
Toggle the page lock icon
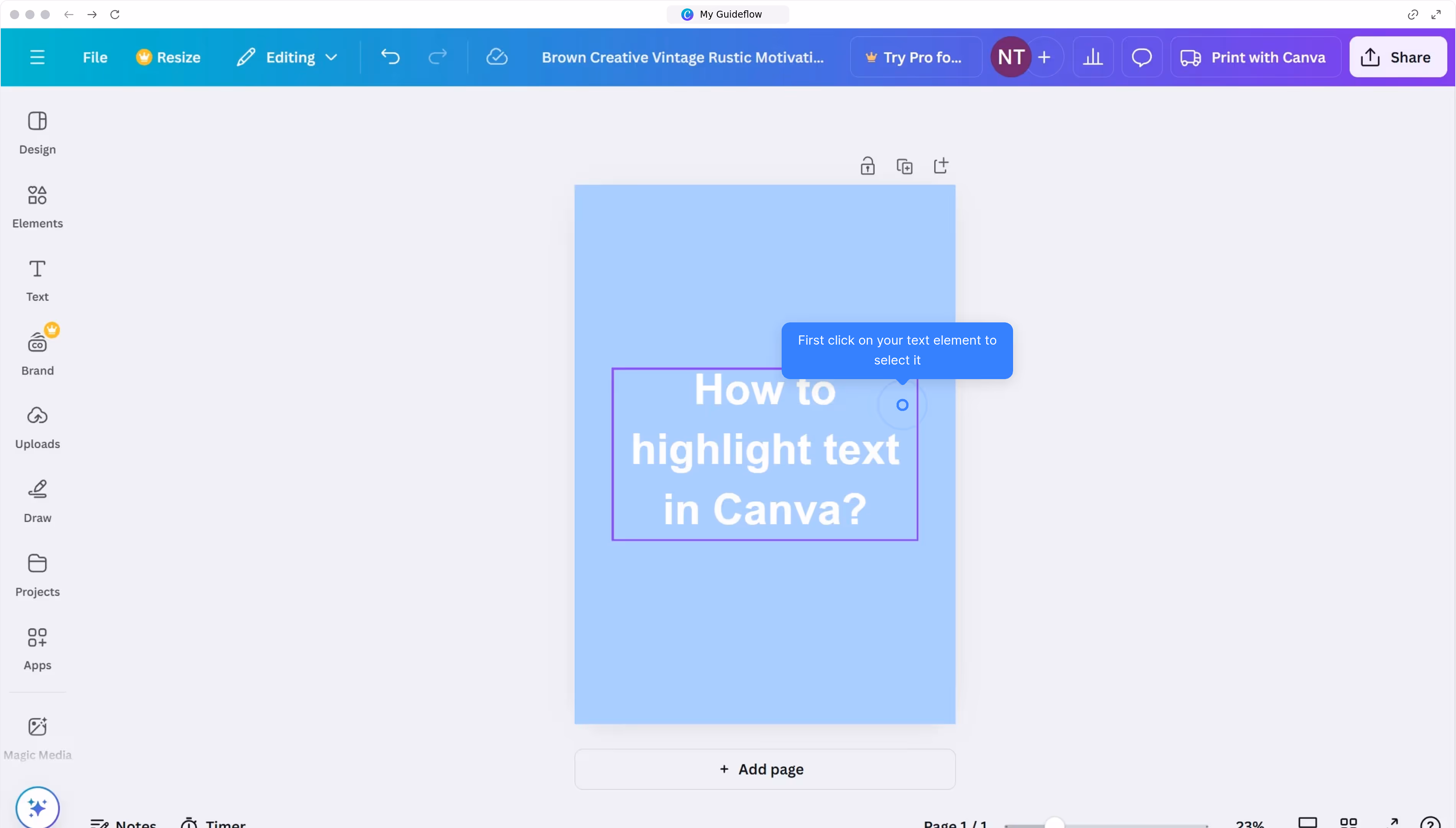coord(867,166)
